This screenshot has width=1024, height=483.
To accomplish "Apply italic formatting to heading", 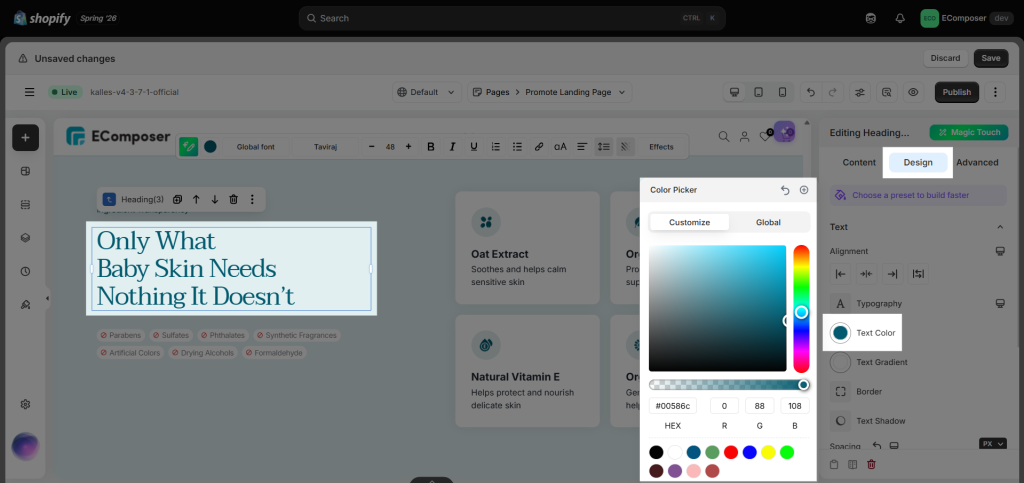I will pyautogui.click(x=452, y=147).
